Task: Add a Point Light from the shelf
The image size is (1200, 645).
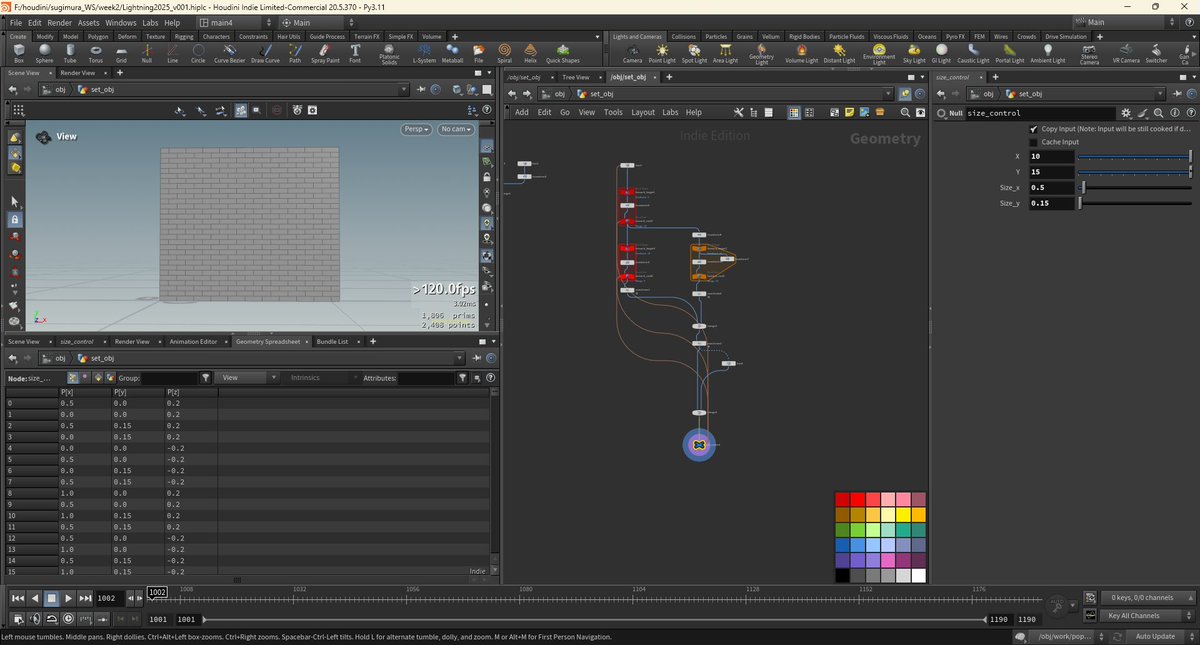Action: tap(662, 53)
